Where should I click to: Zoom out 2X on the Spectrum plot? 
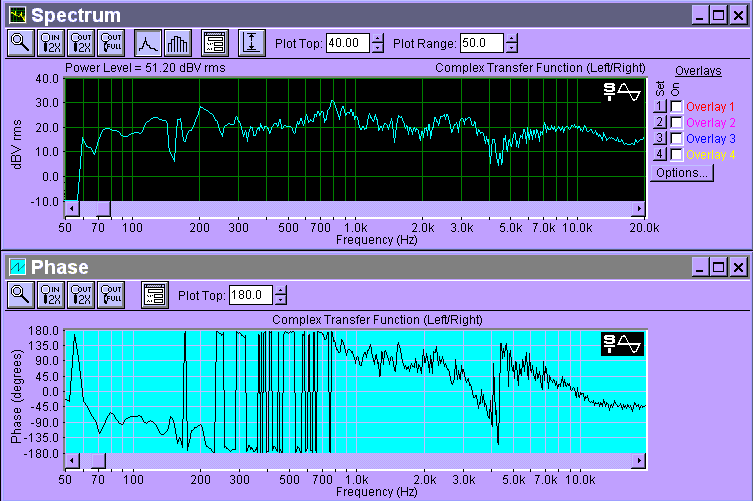tap(80, 42)
